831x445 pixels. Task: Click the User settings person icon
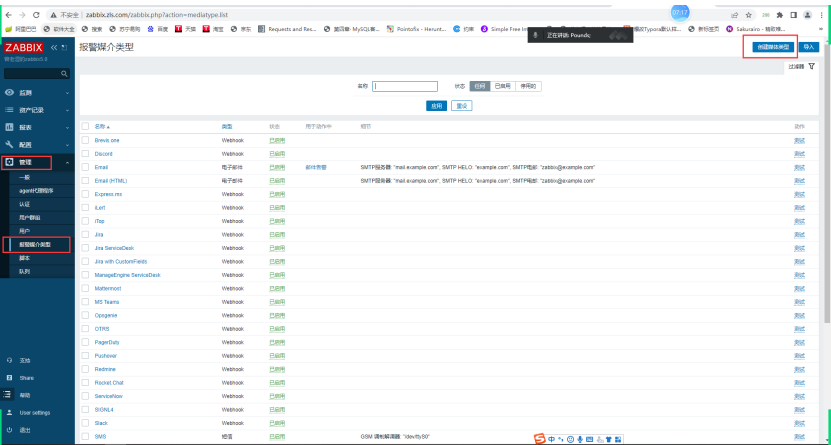(9, 412)
